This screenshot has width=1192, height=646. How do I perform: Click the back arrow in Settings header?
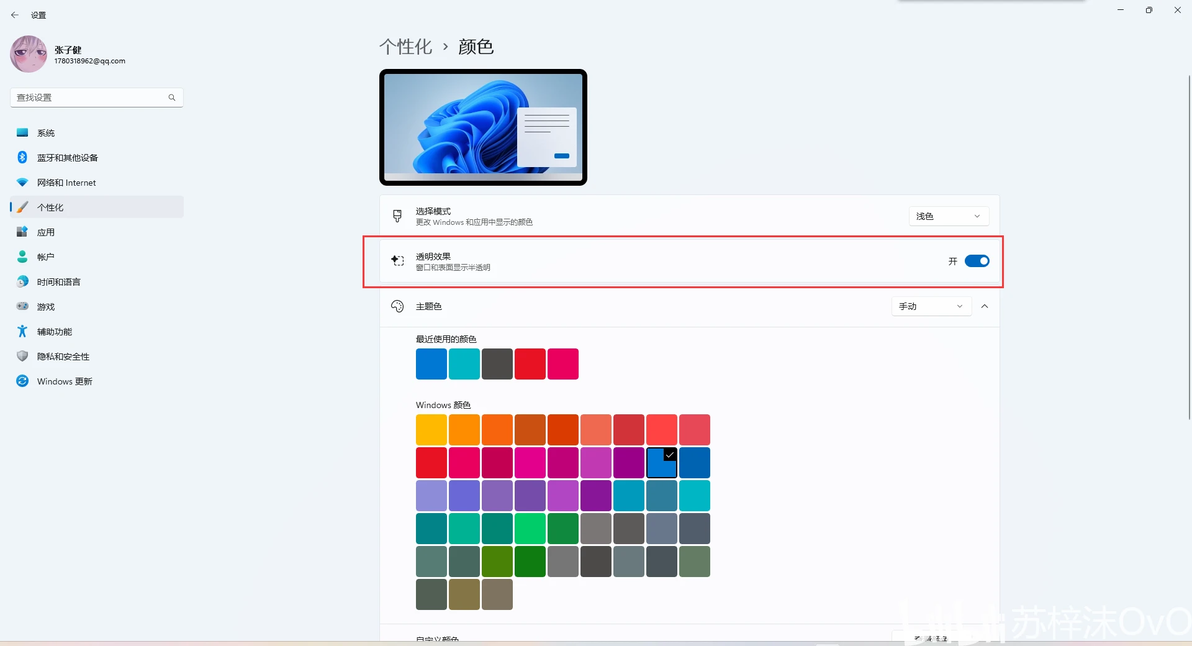coord(14,15)
